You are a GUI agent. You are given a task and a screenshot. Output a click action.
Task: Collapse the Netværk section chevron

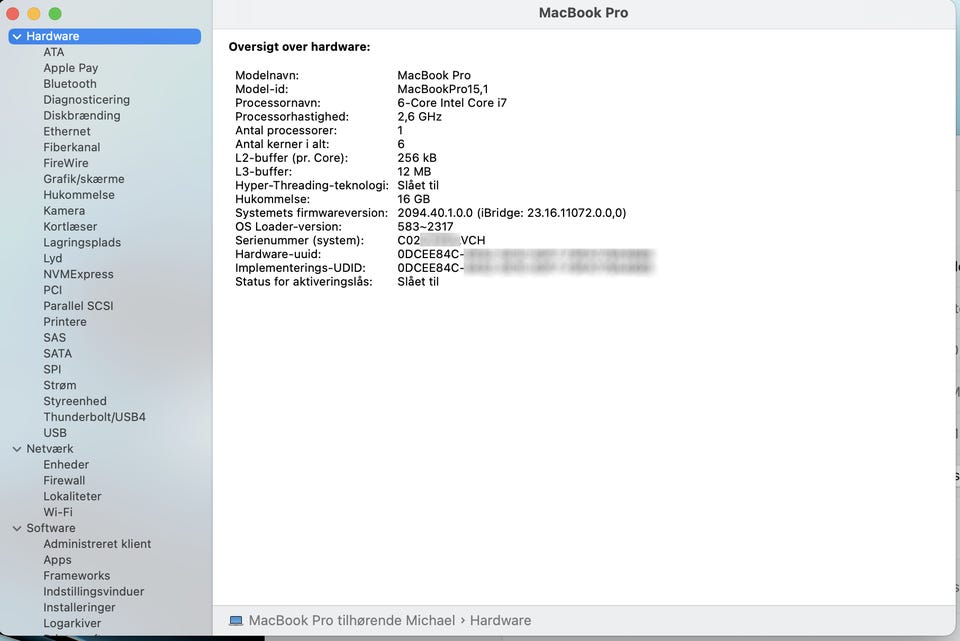click(x=17, y=449)
